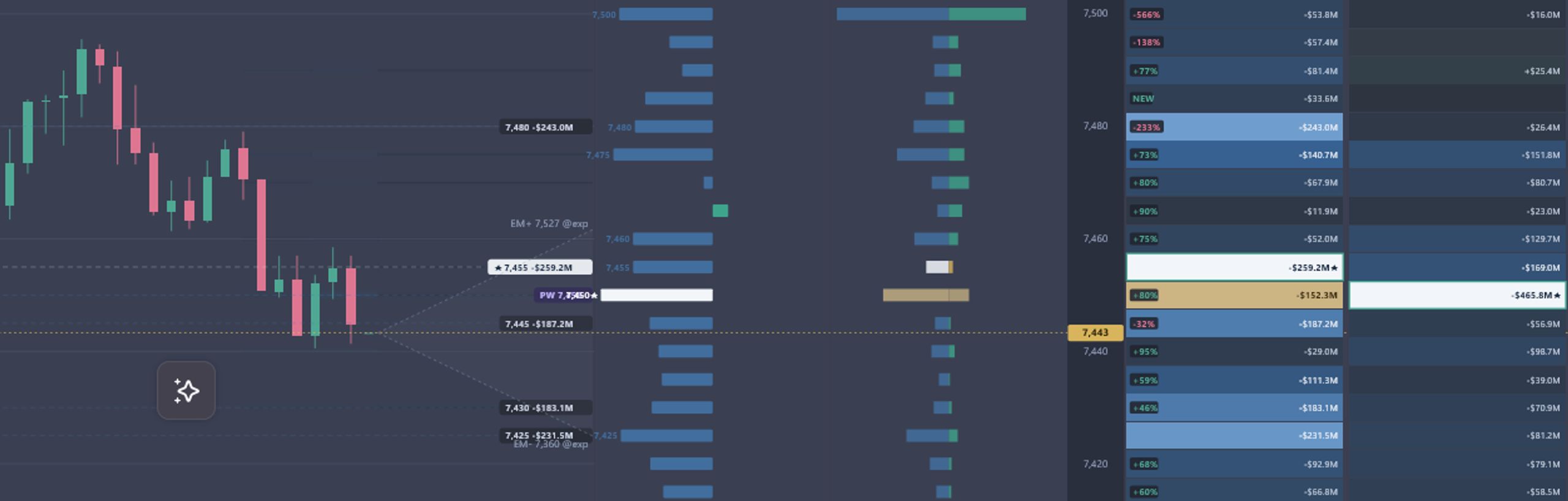Click the AI sparkle assistant button

(x=186, y=391)
